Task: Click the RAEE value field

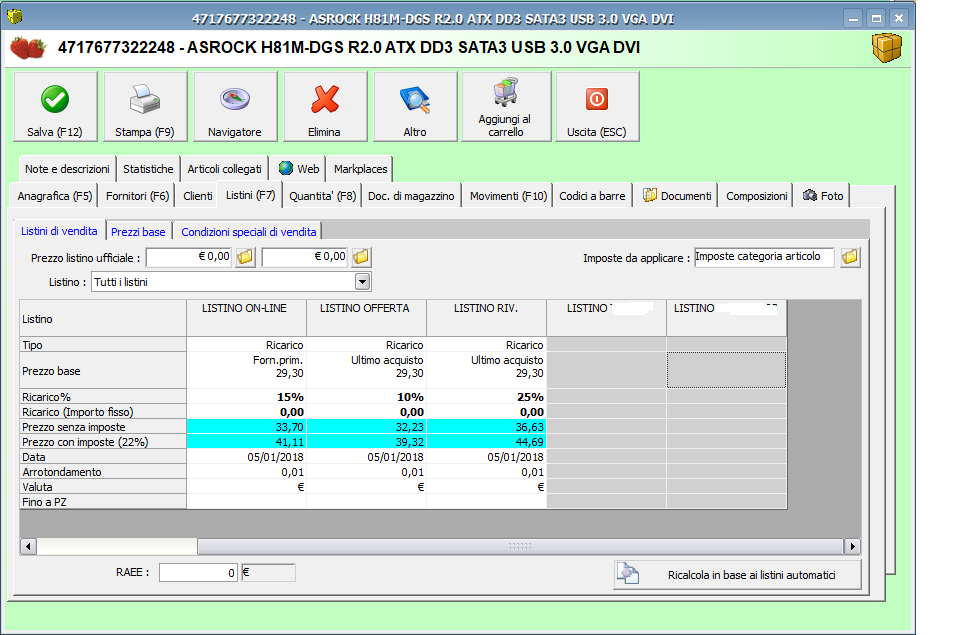Action: pyautogui.click(x=198, y=573)
